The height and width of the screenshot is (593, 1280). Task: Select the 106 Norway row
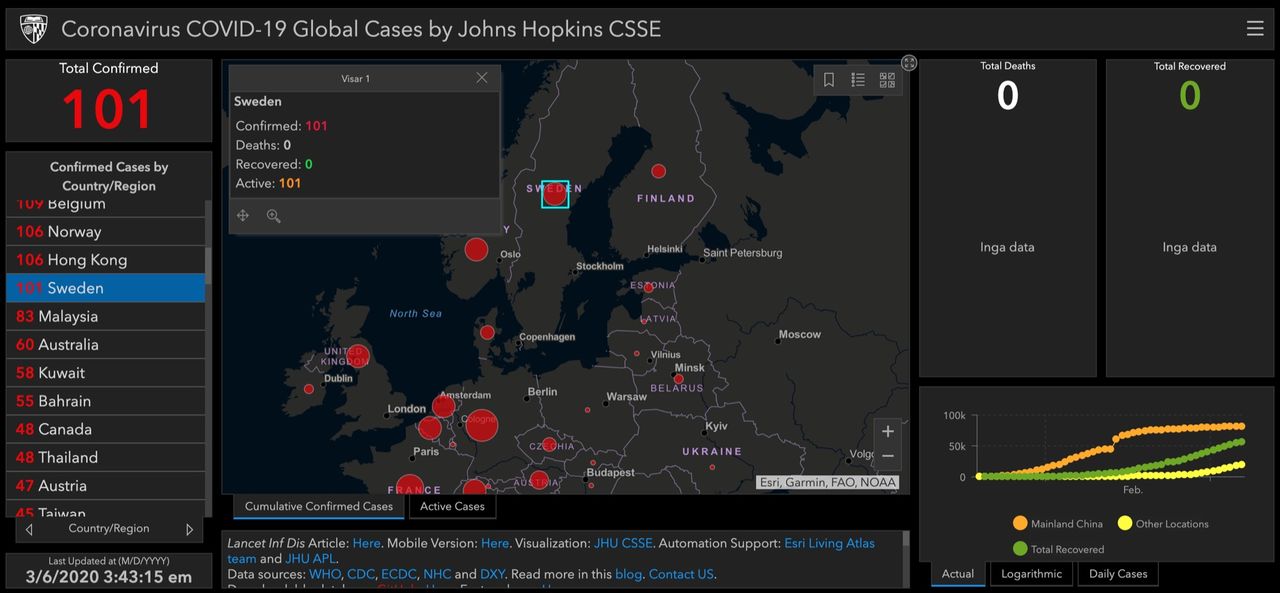point(105,231)
